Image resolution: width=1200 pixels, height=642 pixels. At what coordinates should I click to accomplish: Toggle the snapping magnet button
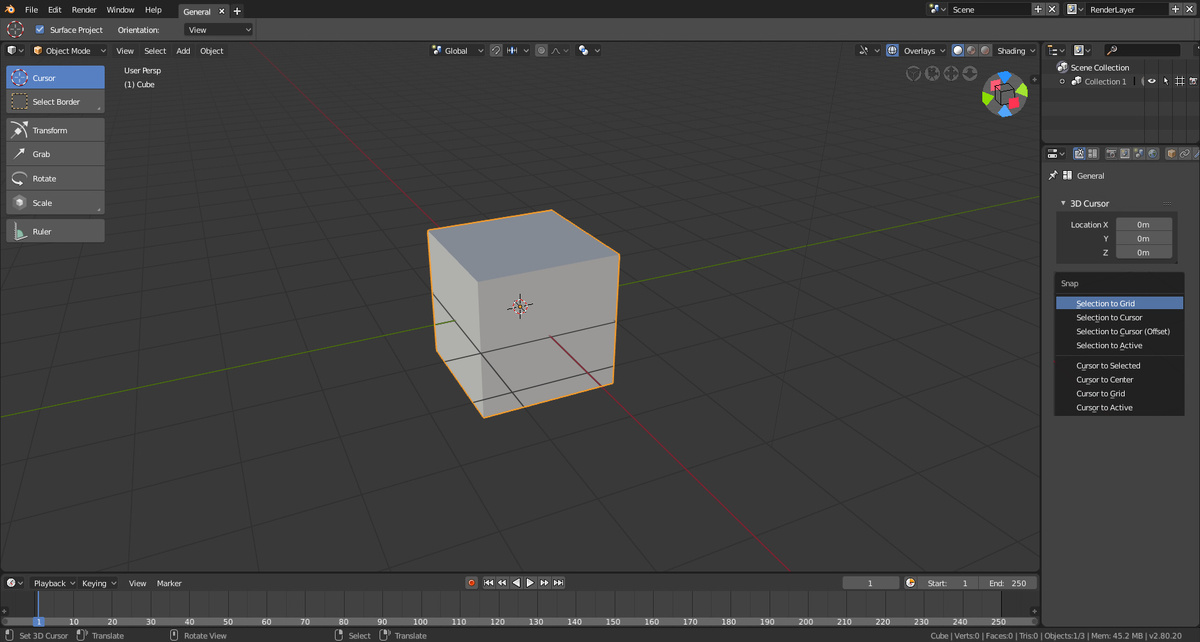click(496, 50)
